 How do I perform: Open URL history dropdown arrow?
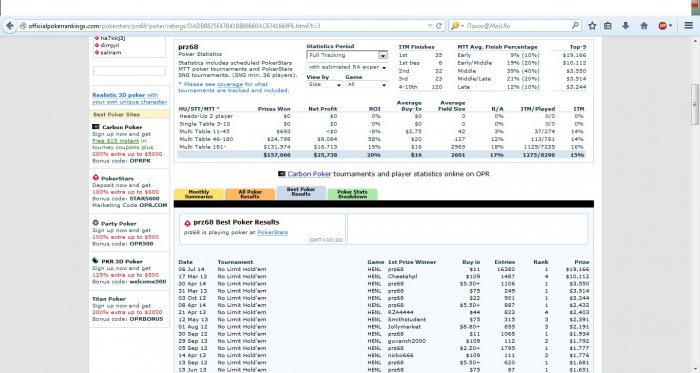coord(429,26)
